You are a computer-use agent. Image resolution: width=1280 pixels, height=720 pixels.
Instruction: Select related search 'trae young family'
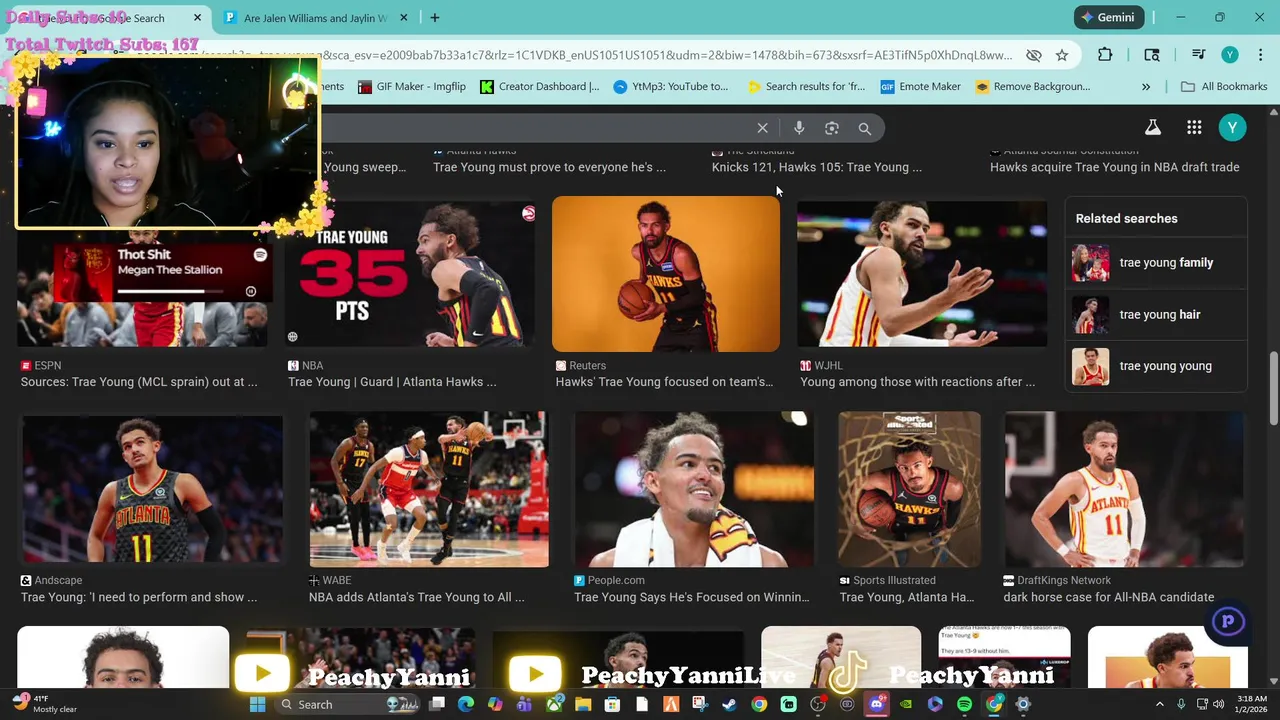1156,263
